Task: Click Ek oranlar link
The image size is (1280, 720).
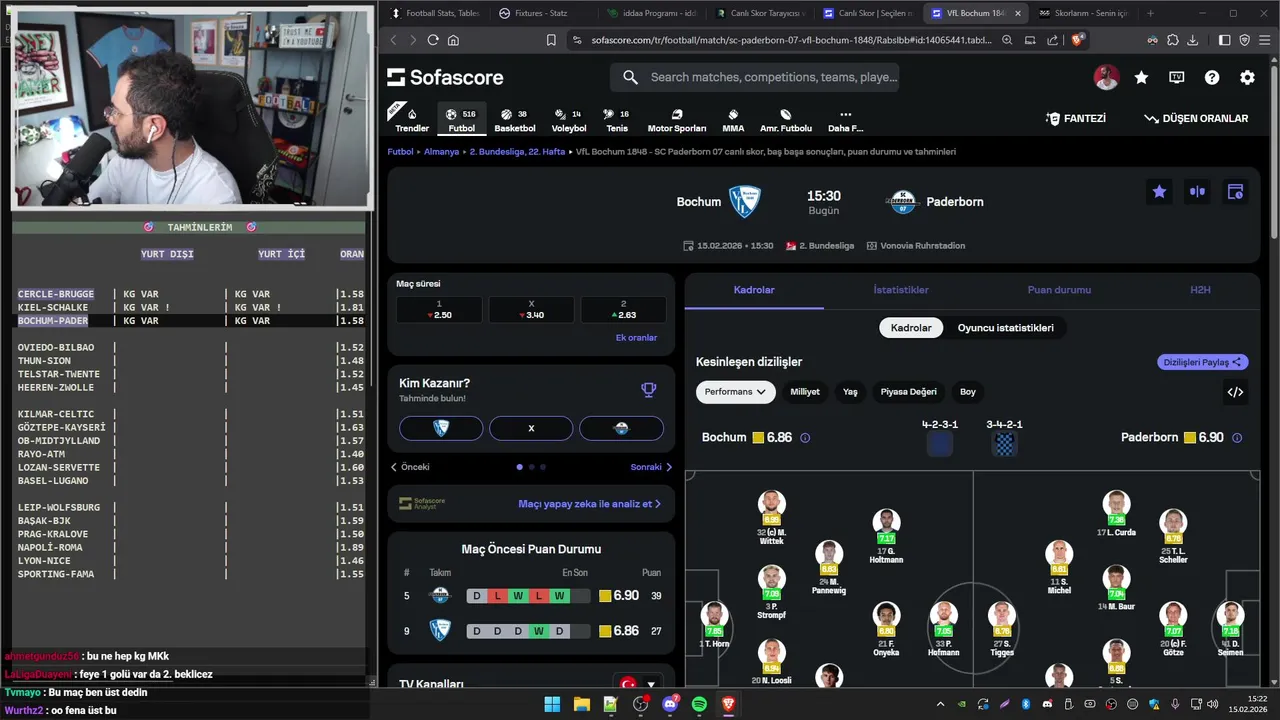Action: click(x=636, y=338)
